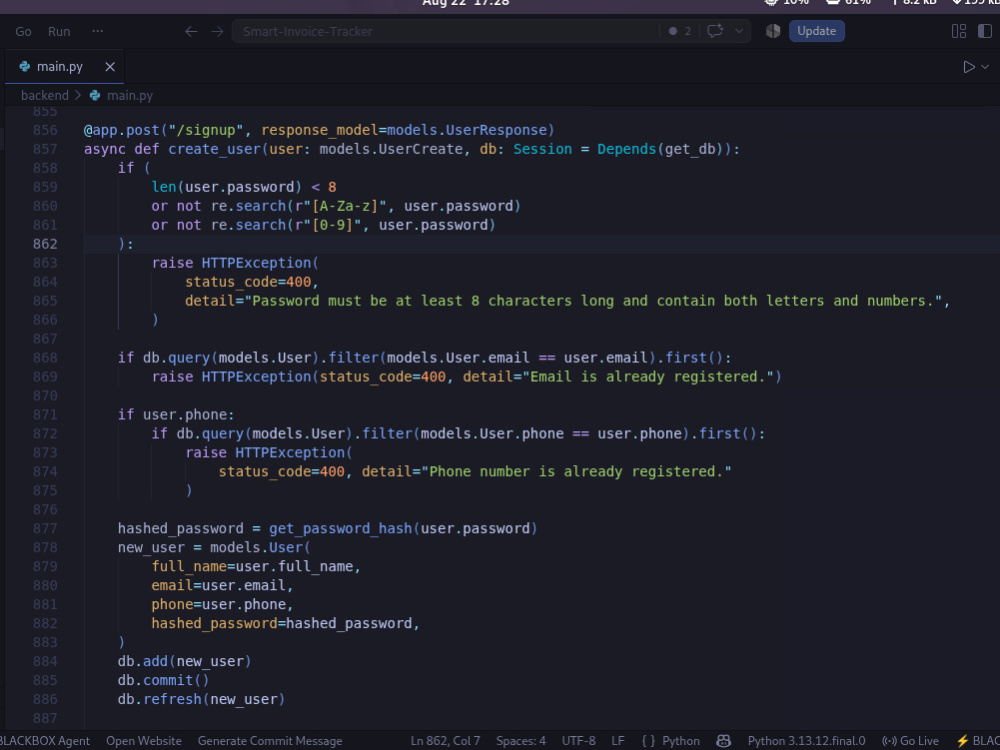The image size is (1000, 750).
Task: Click "Phone number is already registered." string
Action: coord(576,472)
